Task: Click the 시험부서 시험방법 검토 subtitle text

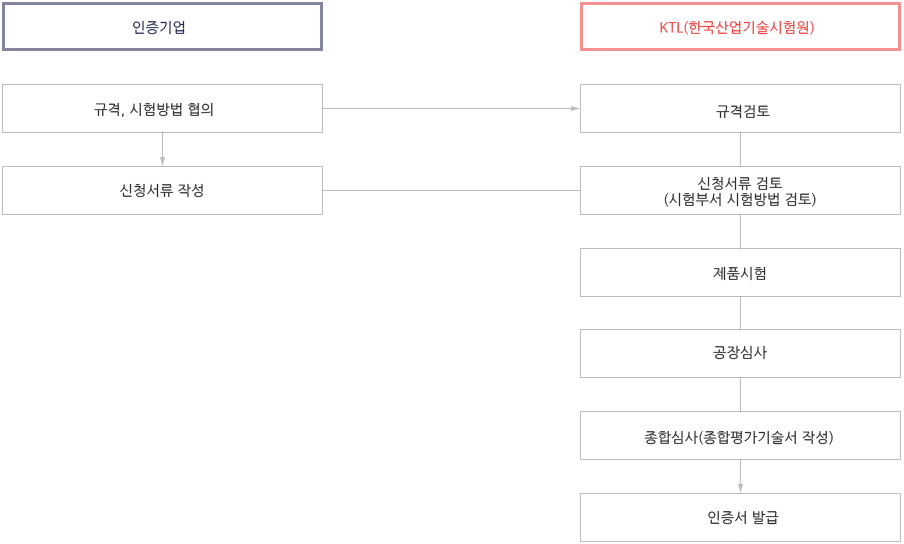Action: pyautogui.click(x=740, y=199)
